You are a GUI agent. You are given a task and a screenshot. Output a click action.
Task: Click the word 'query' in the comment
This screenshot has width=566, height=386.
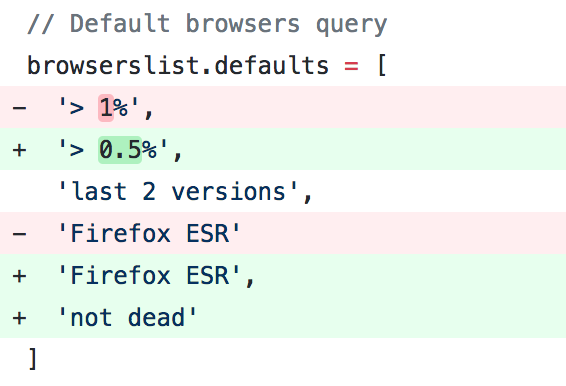click(x=351, y=25)
